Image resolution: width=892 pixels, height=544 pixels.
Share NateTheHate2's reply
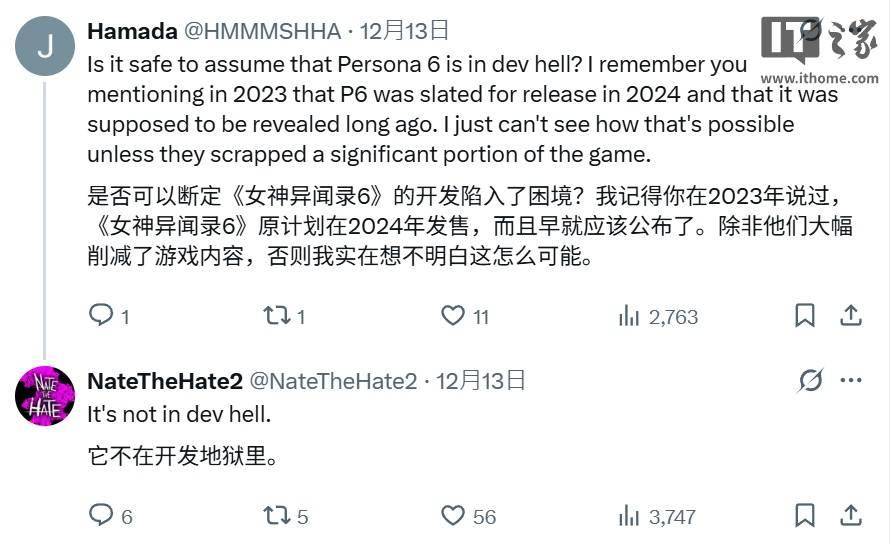tap(851, 516)
